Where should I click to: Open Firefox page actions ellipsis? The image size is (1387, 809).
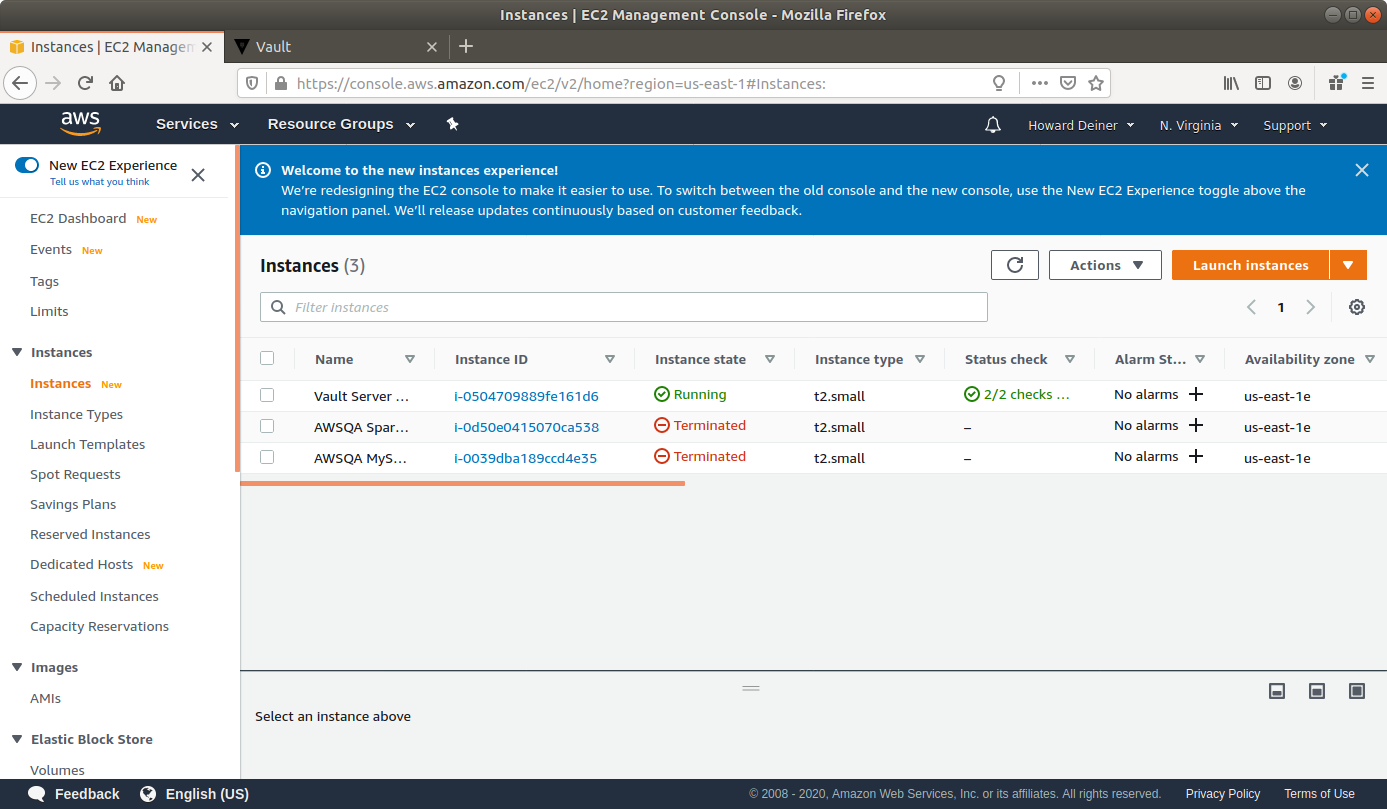pos(1040,83)
